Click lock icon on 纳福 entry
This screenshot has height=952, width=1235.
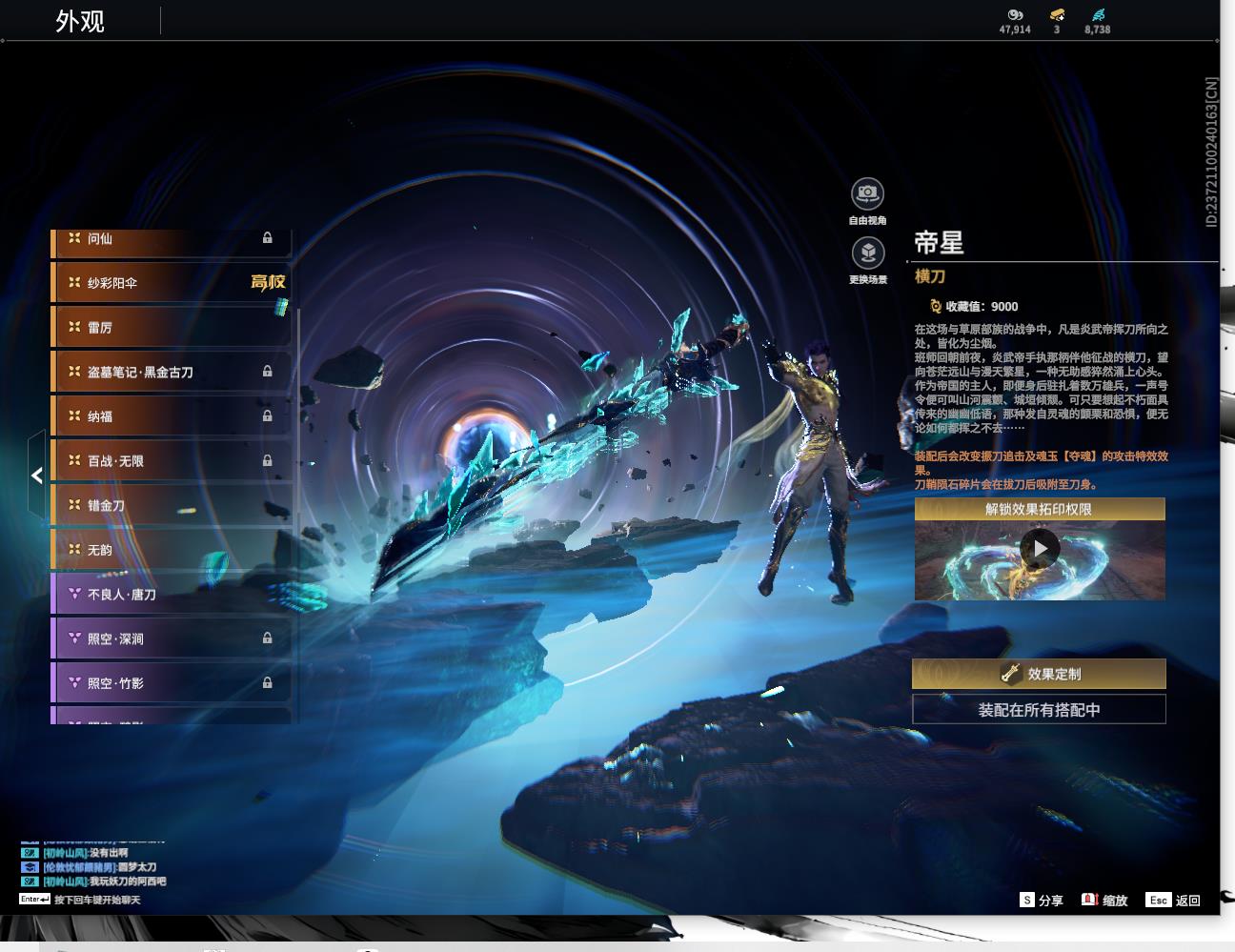click(x=268, y=416)
